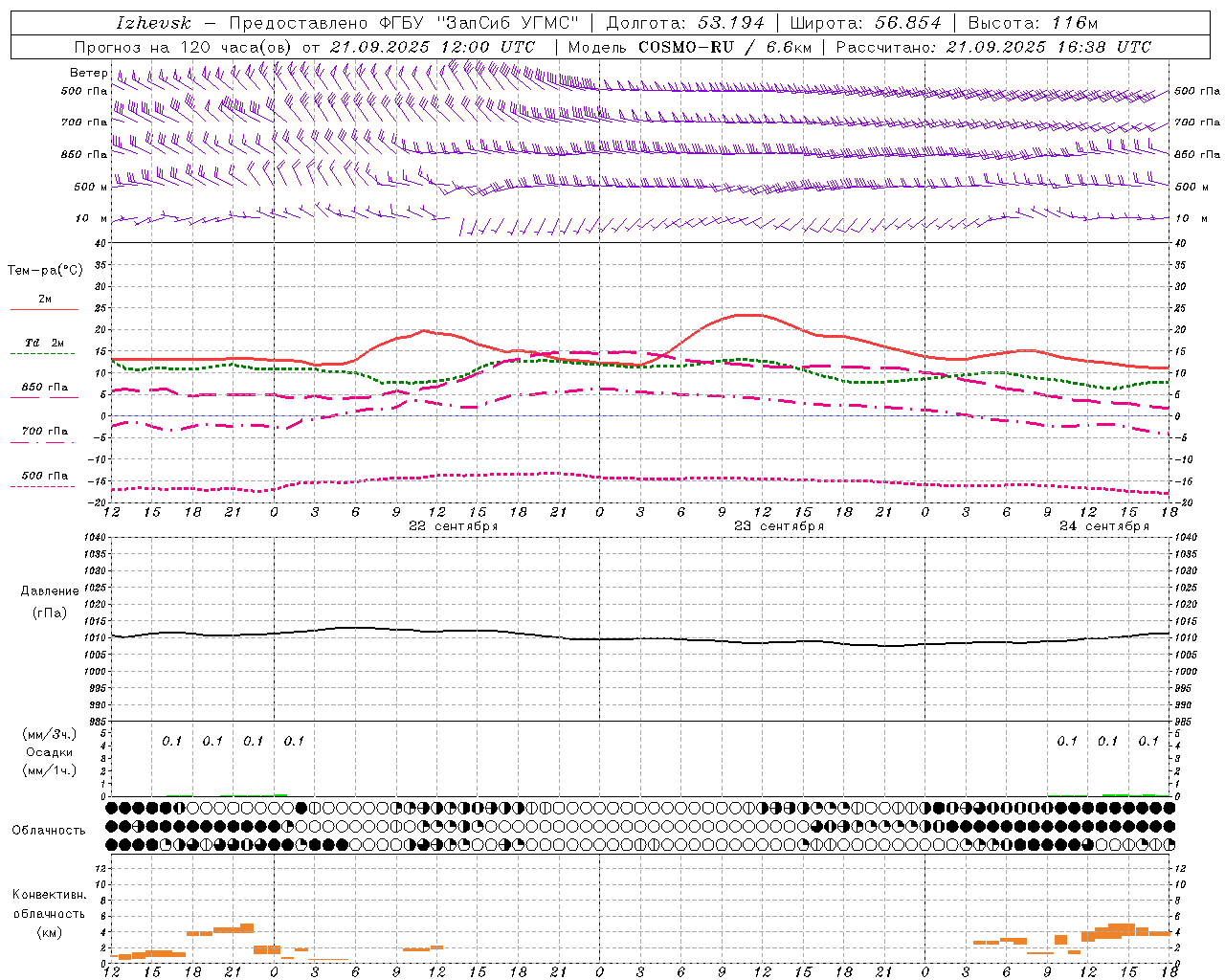Click the Ветер wind panel label

pos(89,73)
